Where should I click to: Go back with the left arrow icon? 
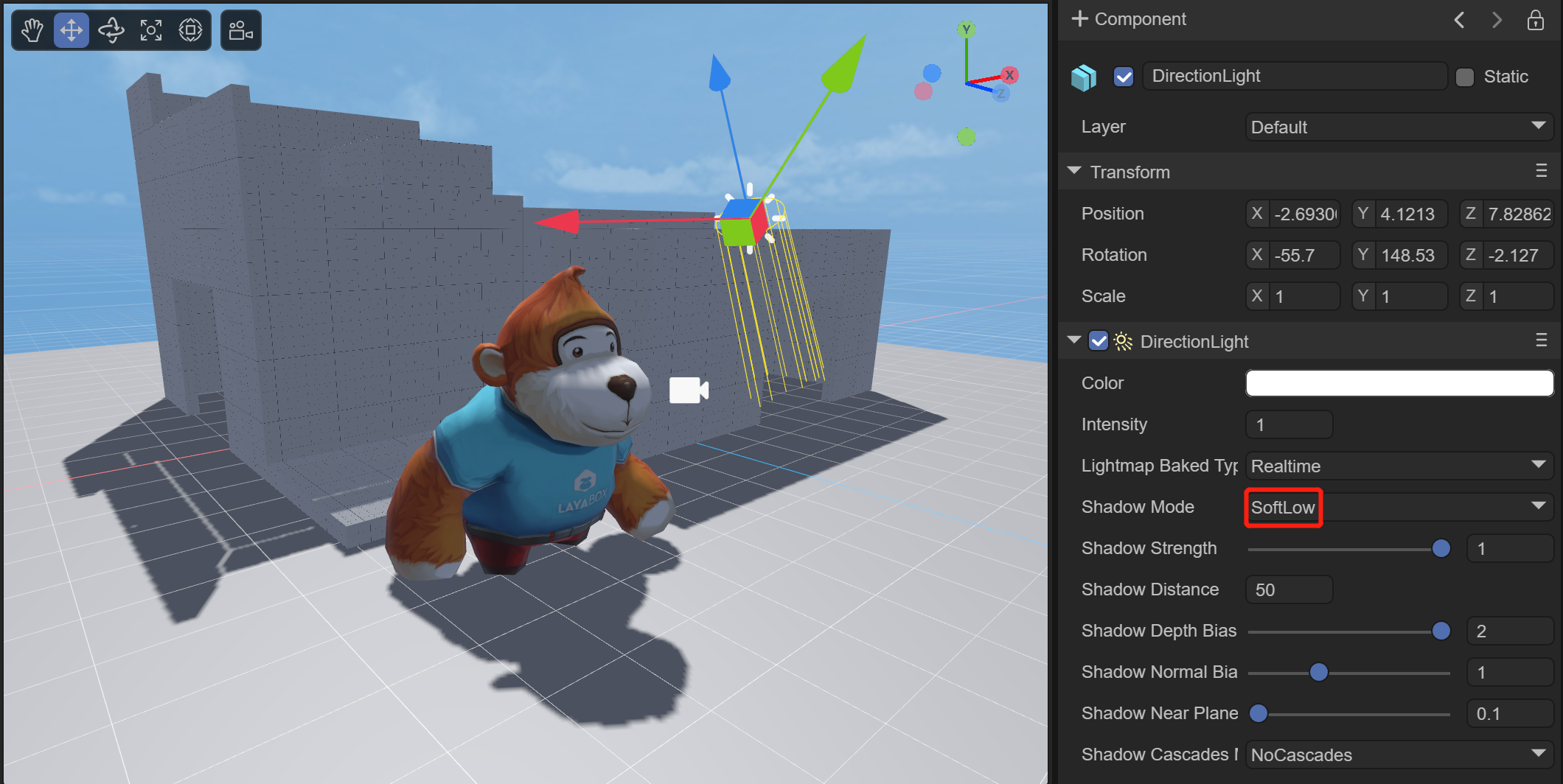[1459, 20]
